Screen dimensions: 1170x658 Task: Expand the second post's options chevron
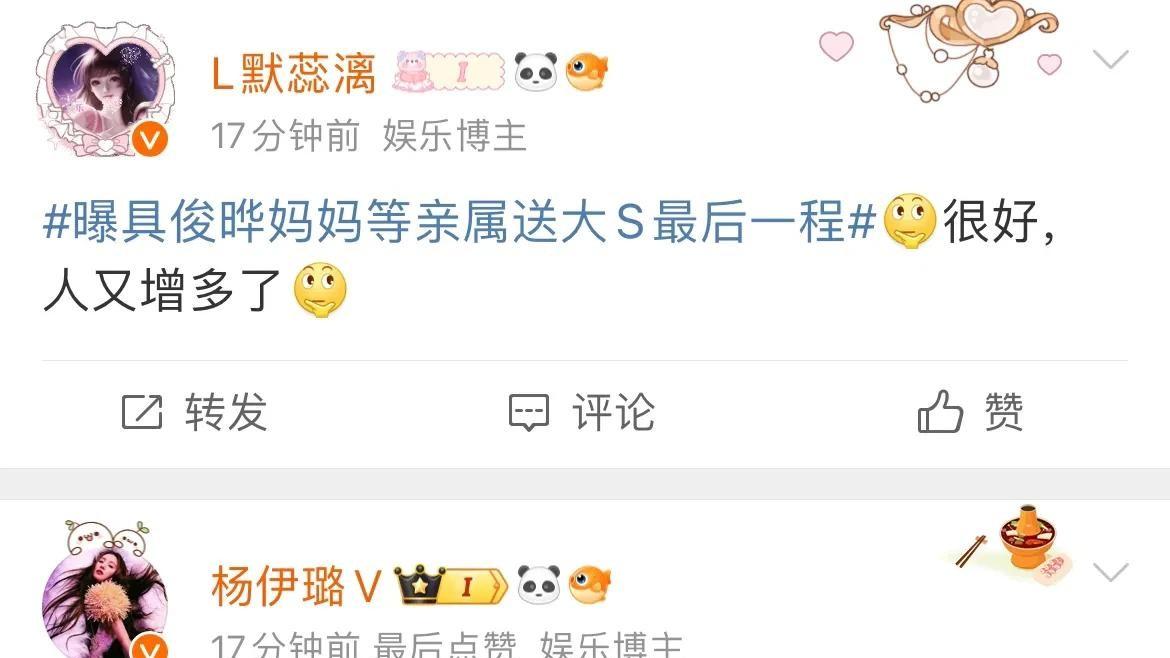click(1110, 572)
